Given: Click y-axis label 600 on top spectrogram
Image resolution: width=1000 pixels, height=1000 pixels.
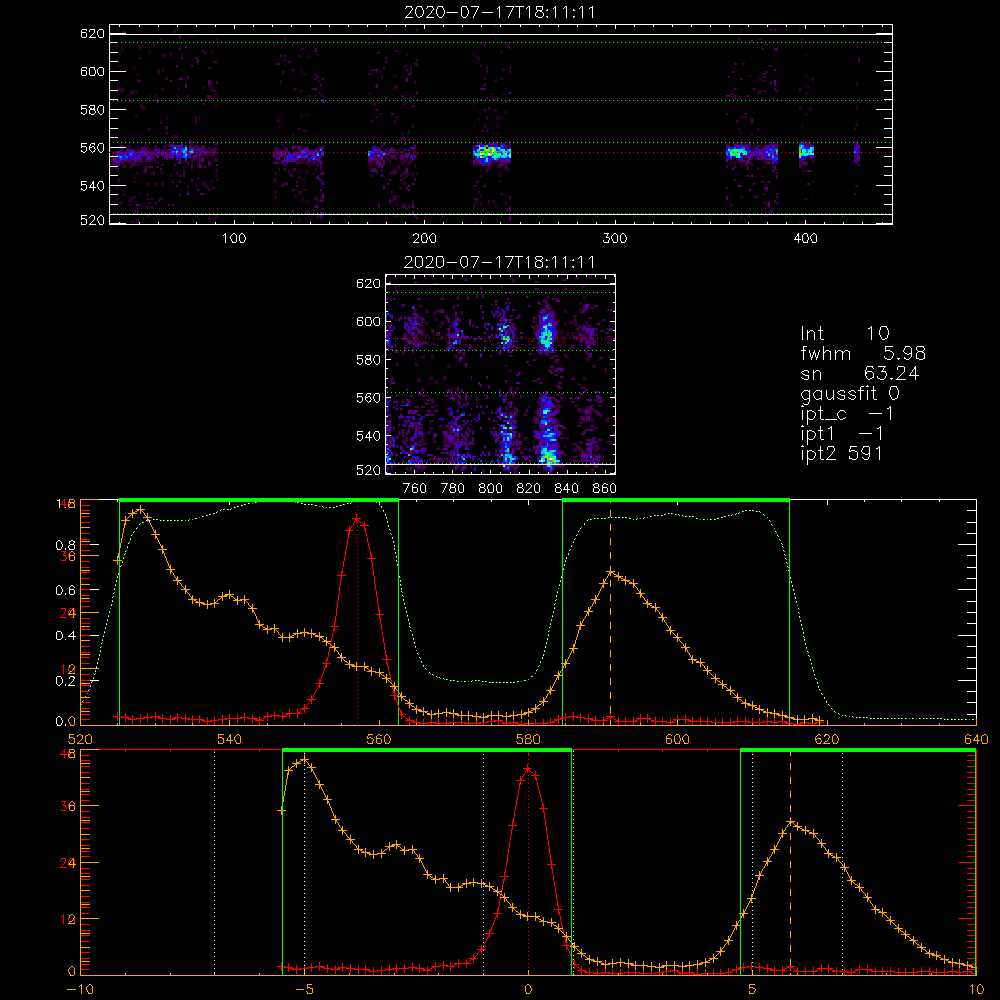Looking at the screenshot, I should [92, 71].
